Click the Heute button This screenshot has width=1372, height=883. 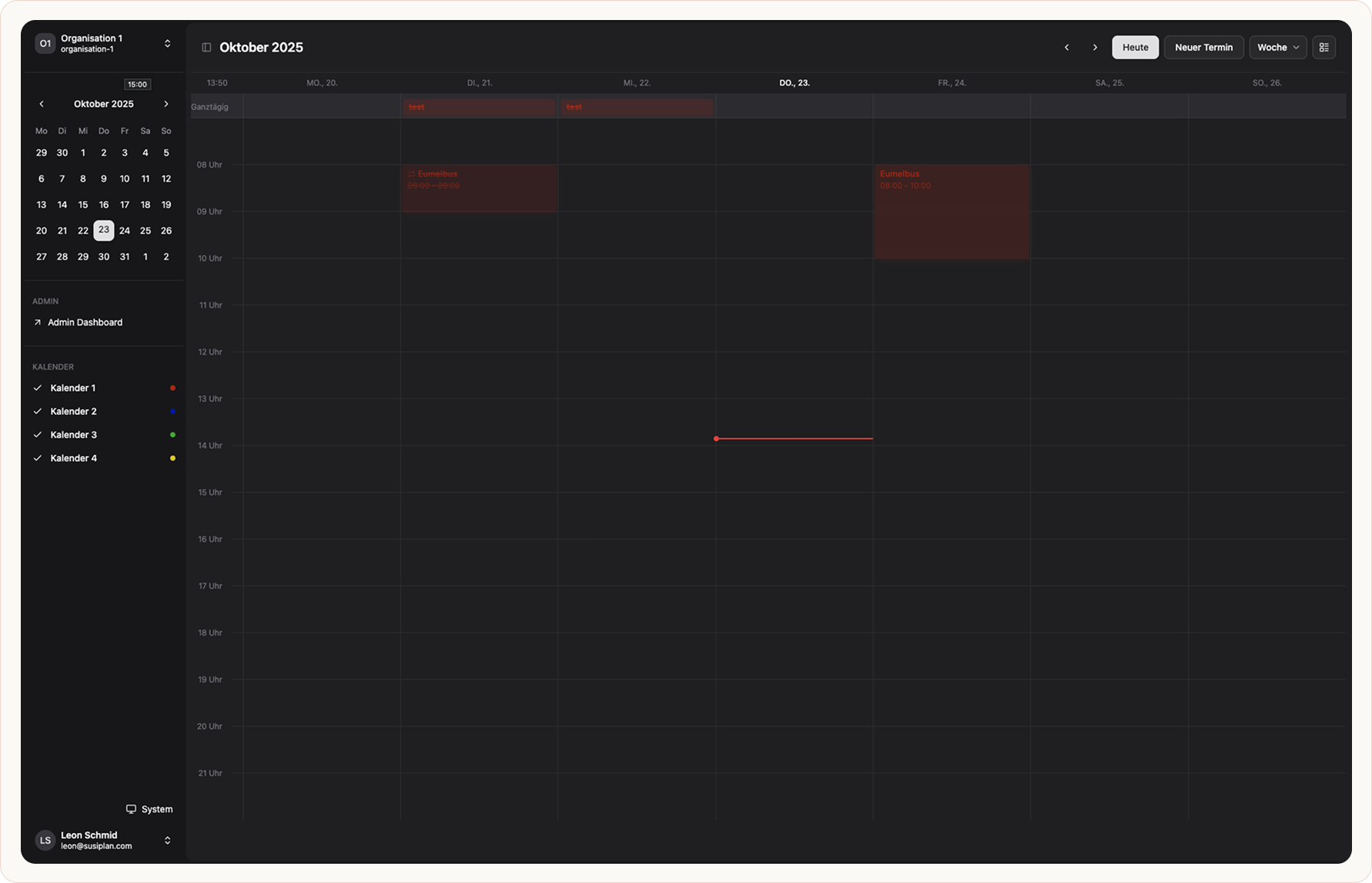1135,48
